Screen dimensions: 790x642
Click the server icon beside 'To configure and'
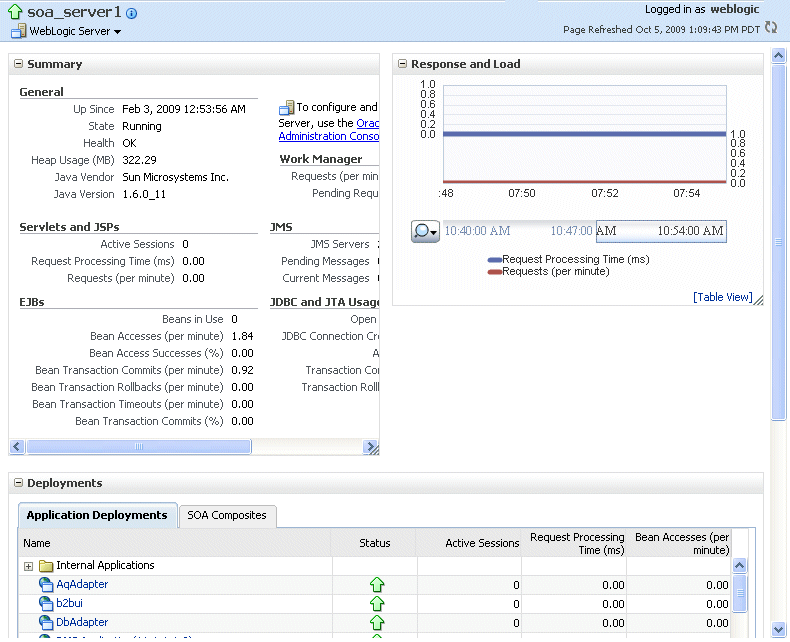click(x=286, y=107)
